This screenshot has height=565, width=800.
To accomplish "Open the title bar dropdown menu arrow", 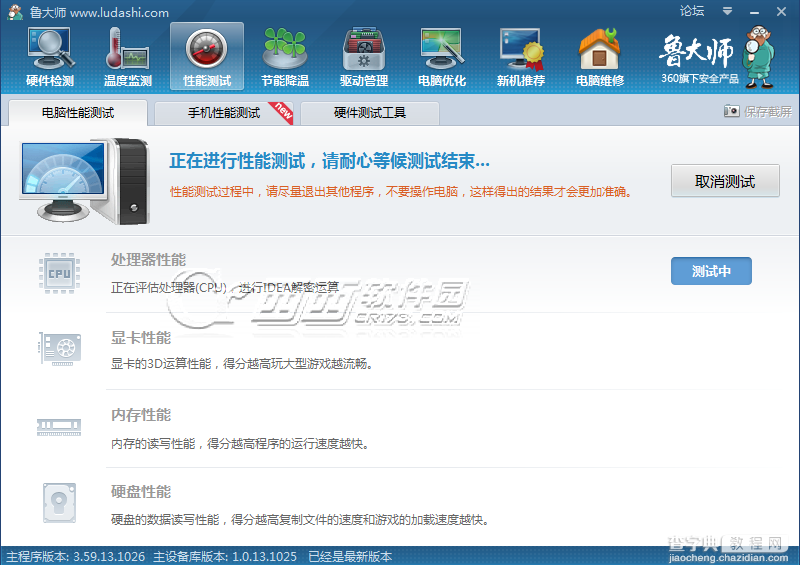I will (728, 11).
